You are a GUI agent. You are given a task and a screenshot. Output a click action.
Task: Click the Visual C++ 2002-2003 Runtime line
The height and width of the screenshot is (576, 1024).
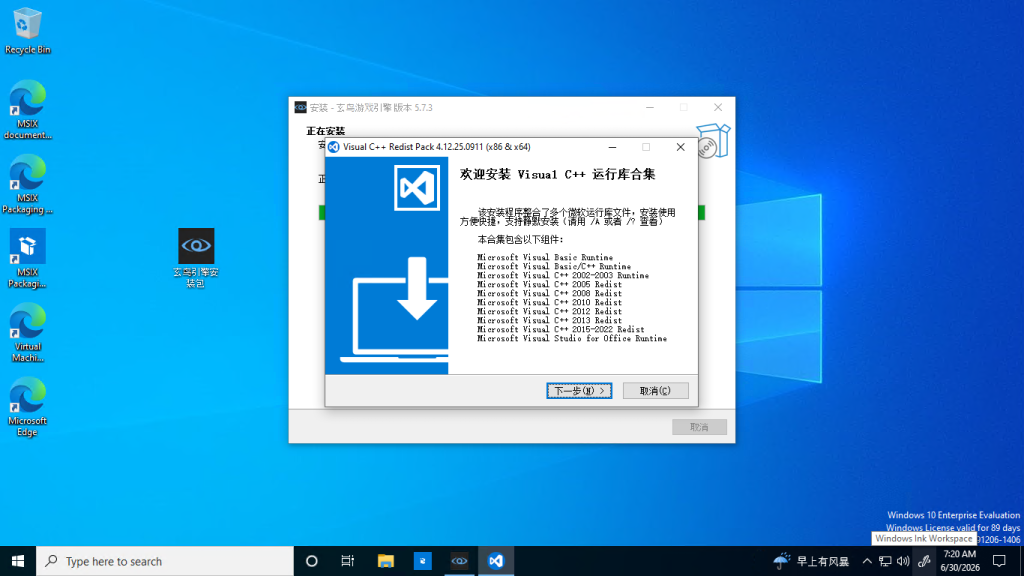coord(563,276)
